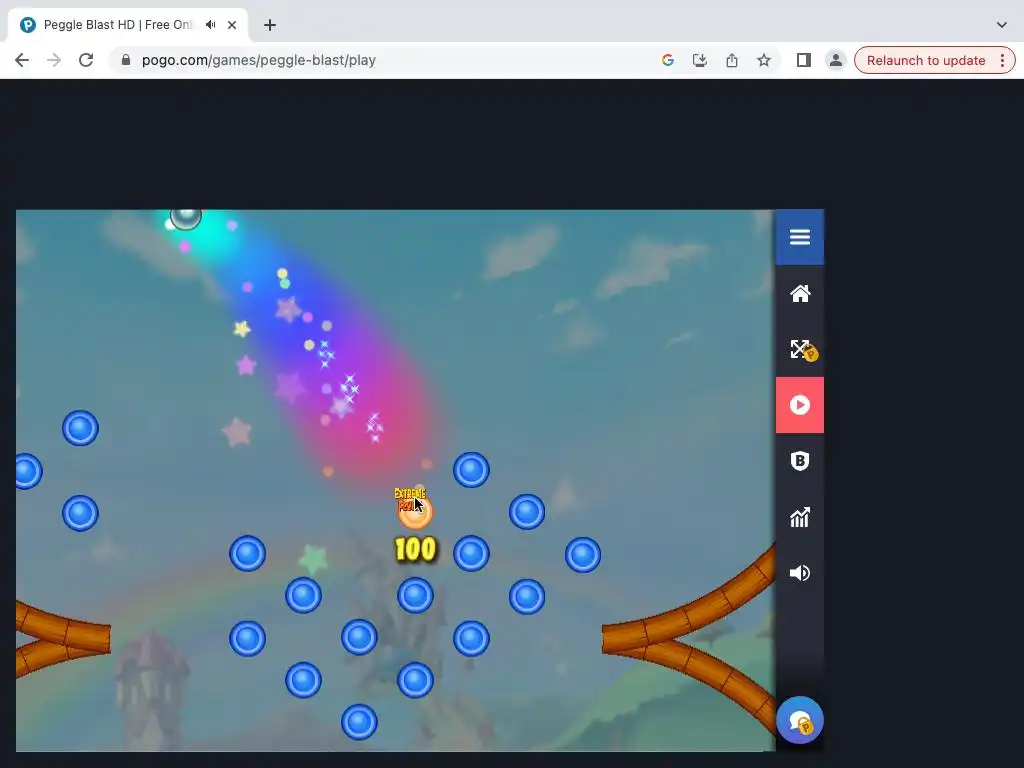Image resolution: width=1024 pixels, height=768 pixels.
Task: Go forward in browser history
Action: coord(54,60)
